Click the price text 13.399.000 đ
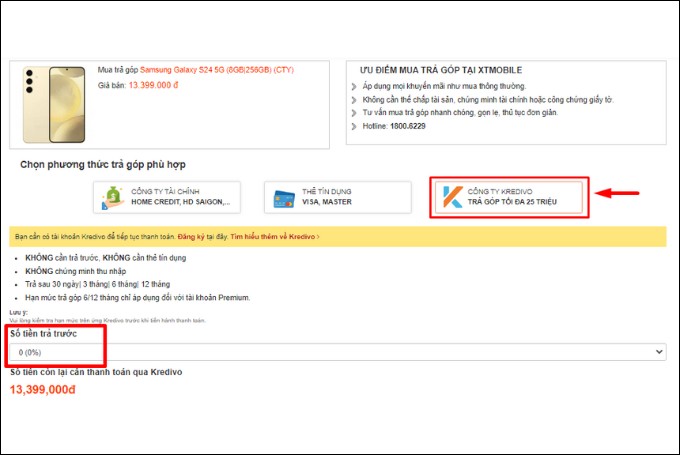The width and height of the screenshot is (680, 455). tap(154, 85)
